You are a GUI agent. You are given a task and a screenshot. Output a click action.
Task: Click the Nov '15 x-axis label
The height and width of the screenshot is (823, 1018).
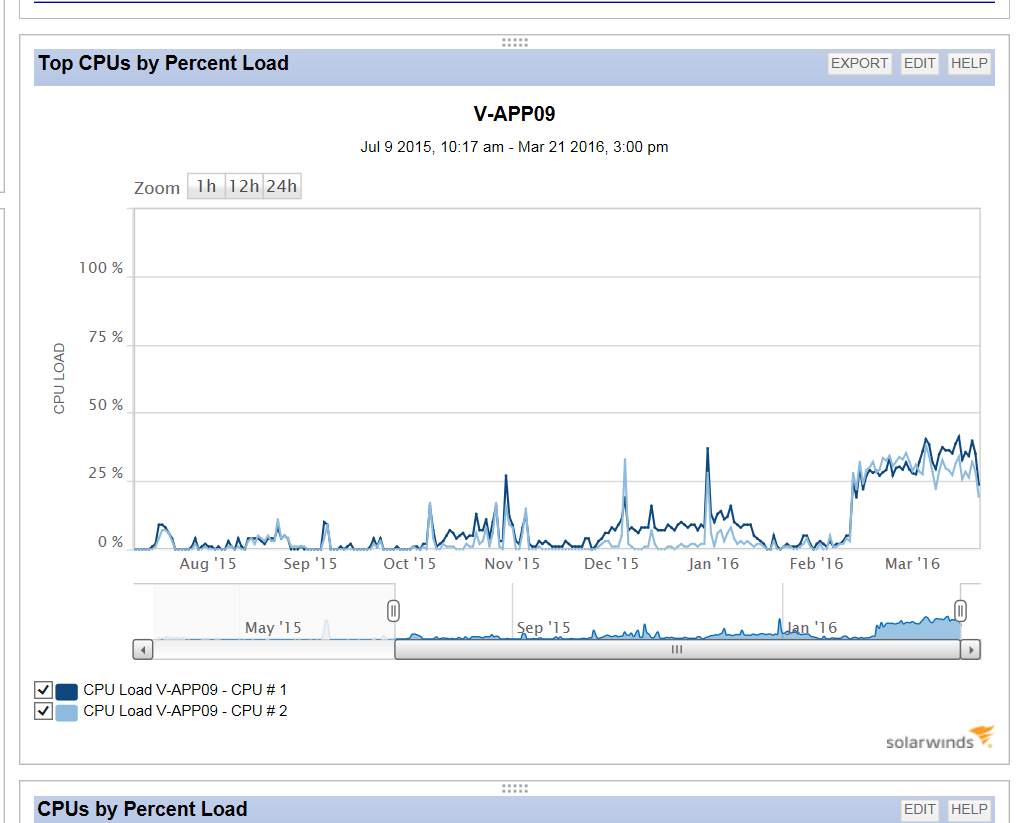(x=512, y=563)
